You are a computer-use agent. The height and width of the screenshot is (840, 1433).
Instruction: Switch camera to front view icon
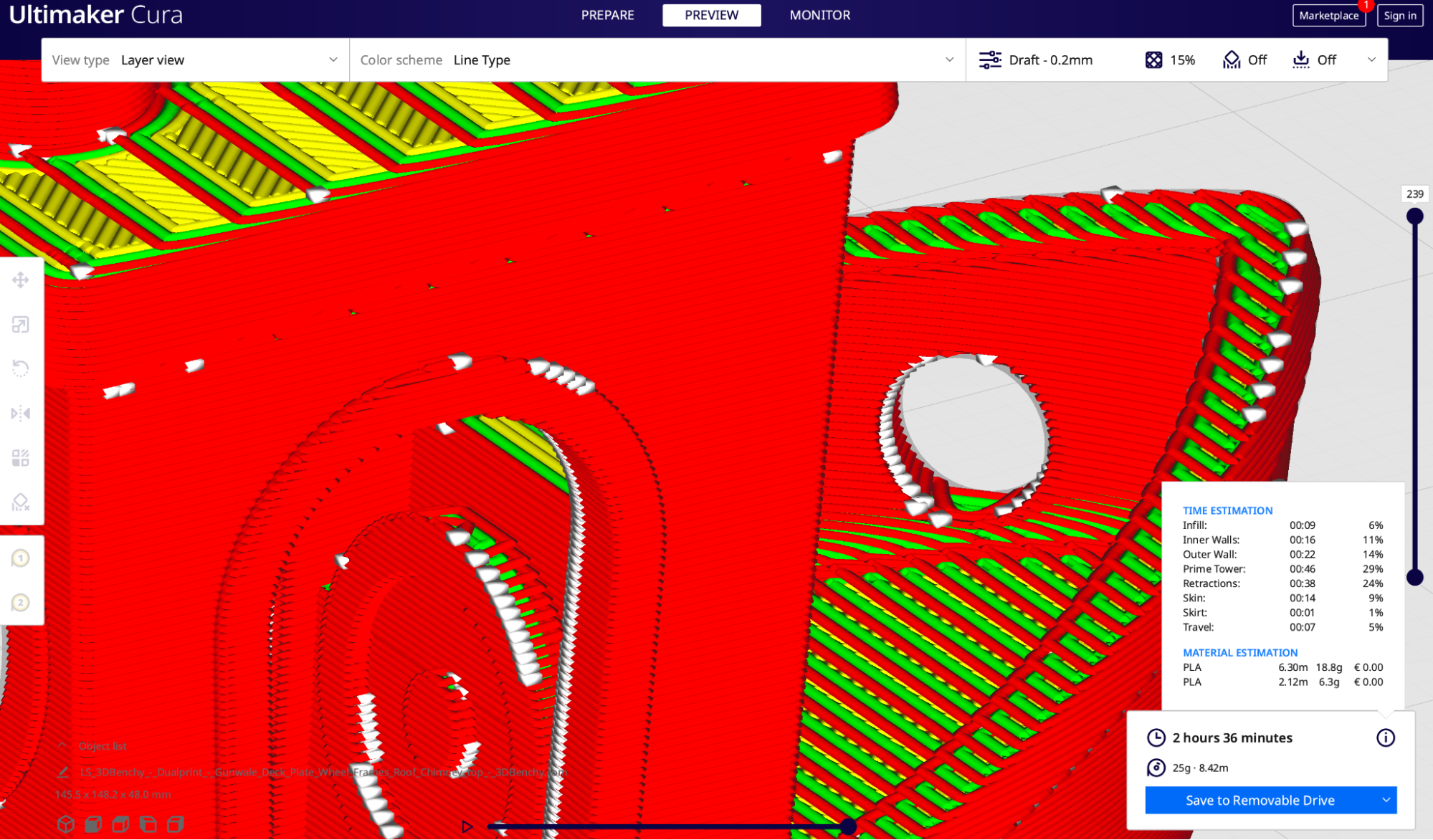[x=93, y=824]
